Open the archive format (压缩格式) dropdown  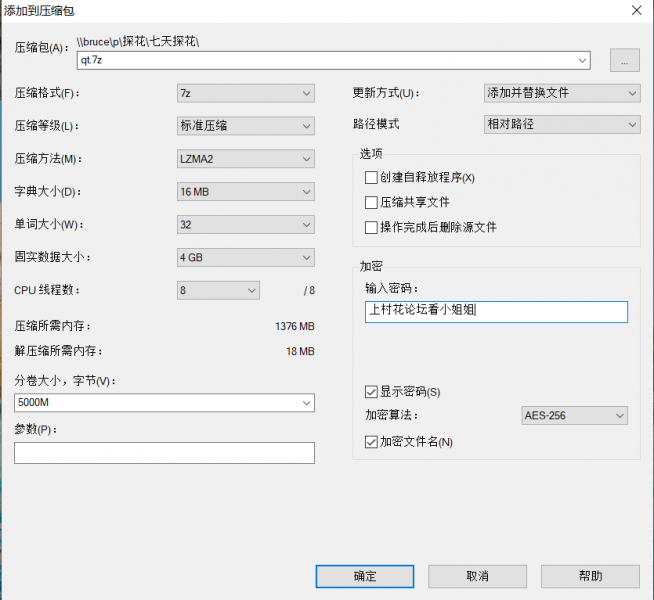[245, 93]
